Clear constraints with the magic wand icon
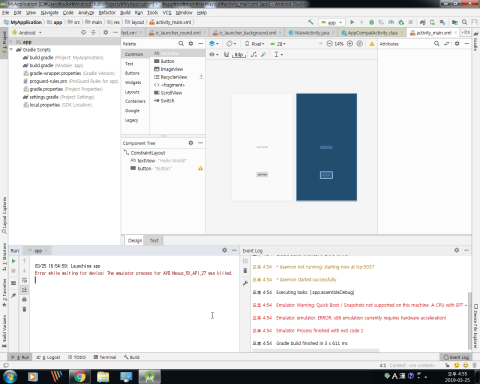 (264, 54)
